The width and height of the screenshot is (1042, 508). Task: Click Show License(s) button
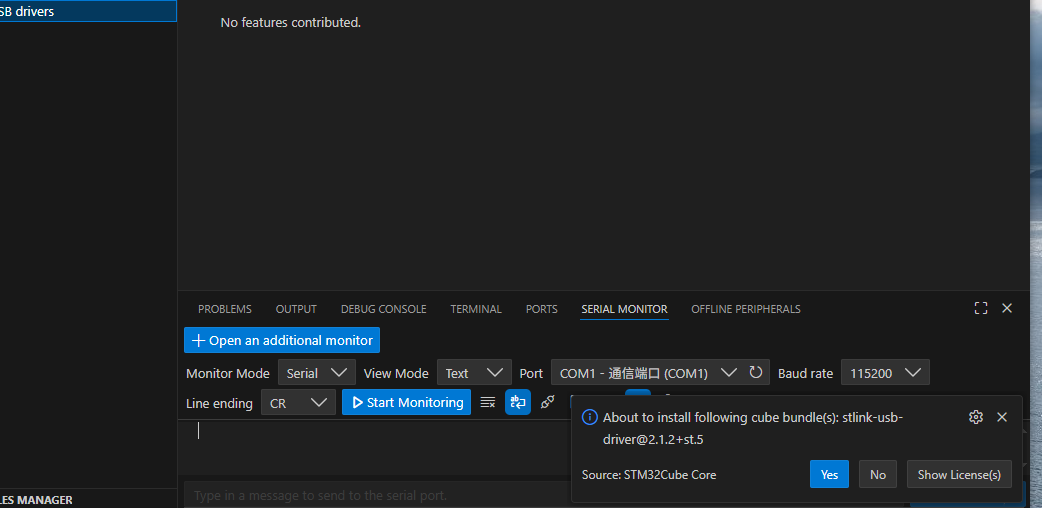[959, 474]
